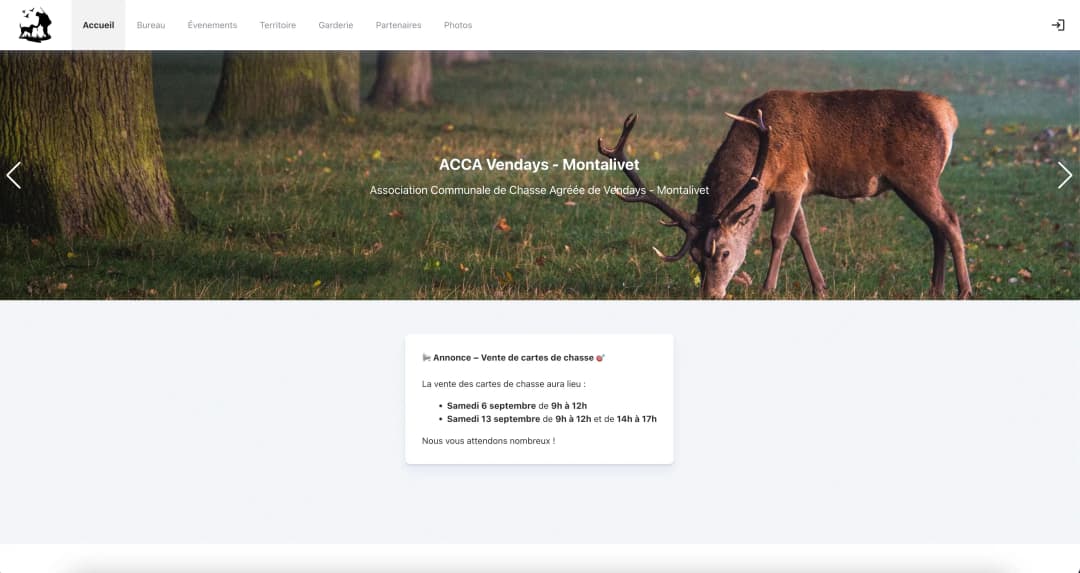1080x573 pixels.
Task: Click 'Nous vous attendons nombreux !' text
Action: pyautogui.click(x=488, y=441)
